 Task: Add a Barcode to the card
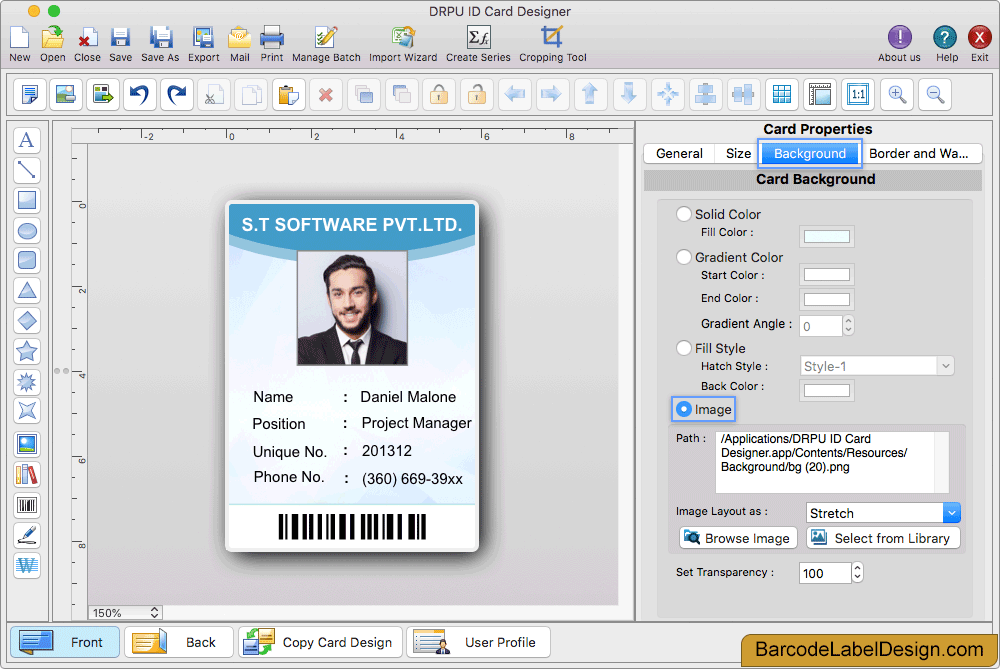pyautogui.click(x=27, y=505)
